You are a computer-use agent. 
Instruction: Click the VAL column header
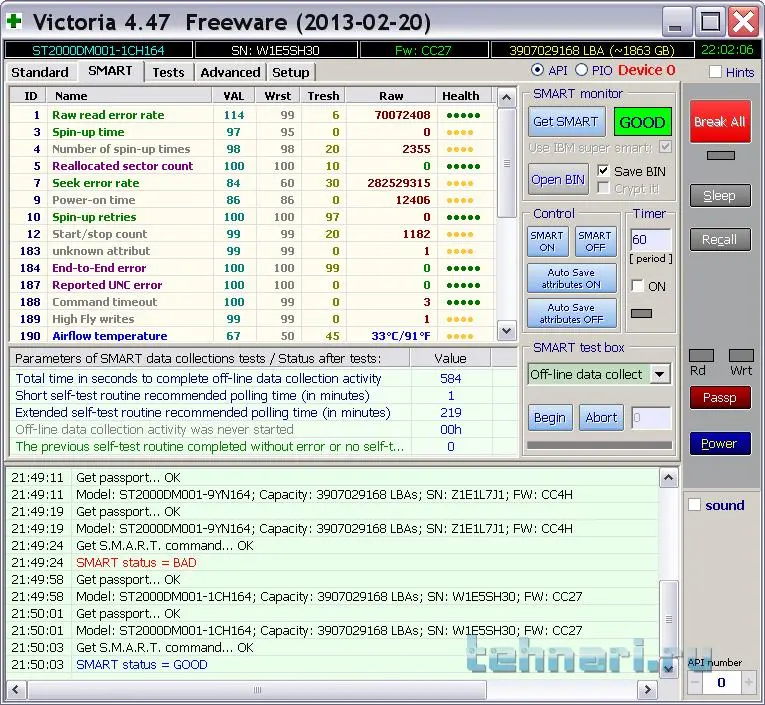click(234, 96)
